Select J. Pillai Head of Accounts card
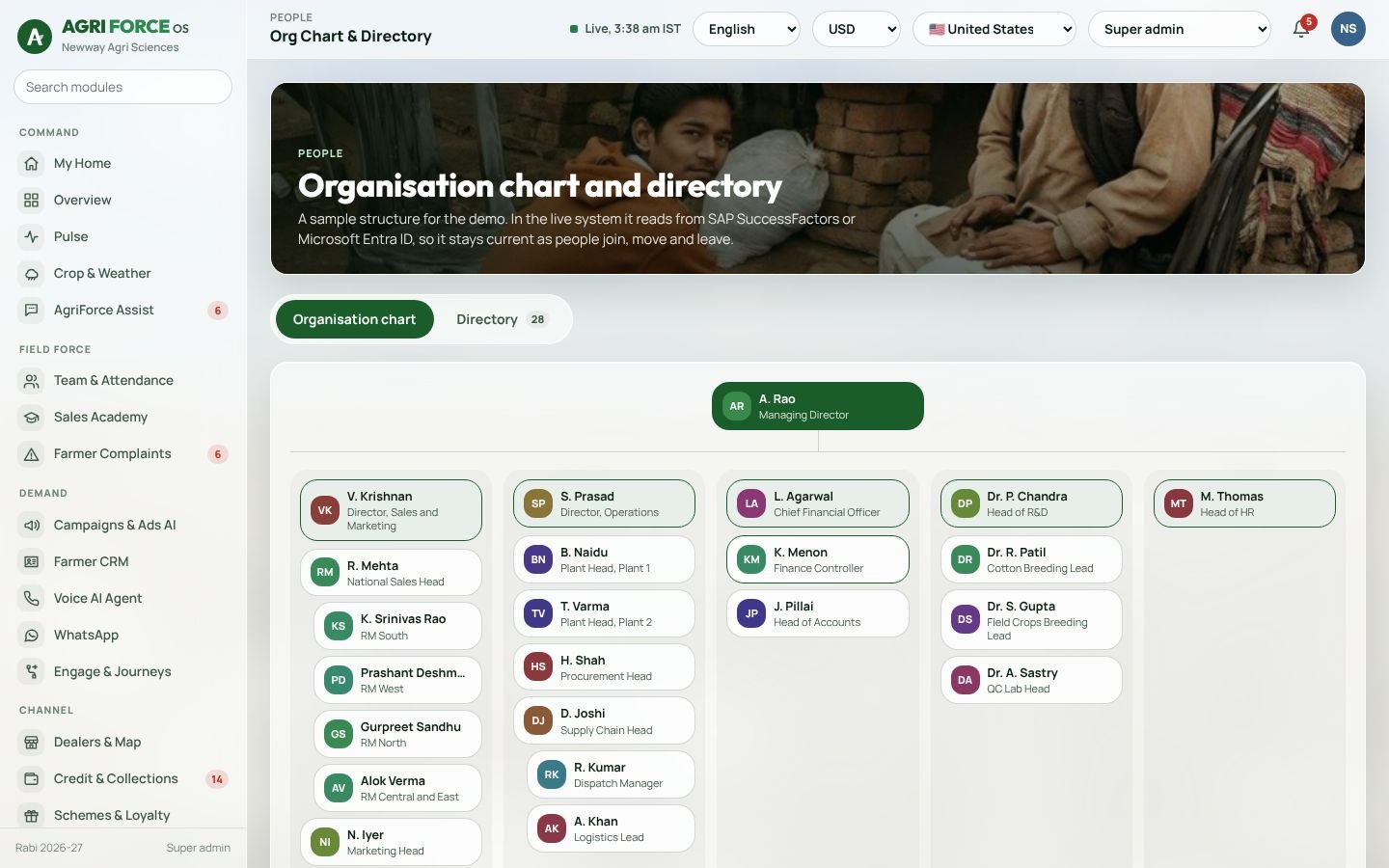This screenshot has width=1389, height=868. click(x=818, y=613)
